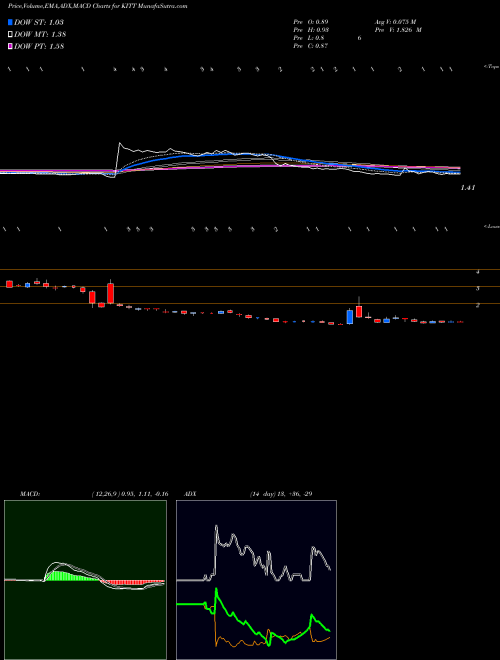Click the white DOW MT legend swatch
500x660 pixels.
[10, 35]
